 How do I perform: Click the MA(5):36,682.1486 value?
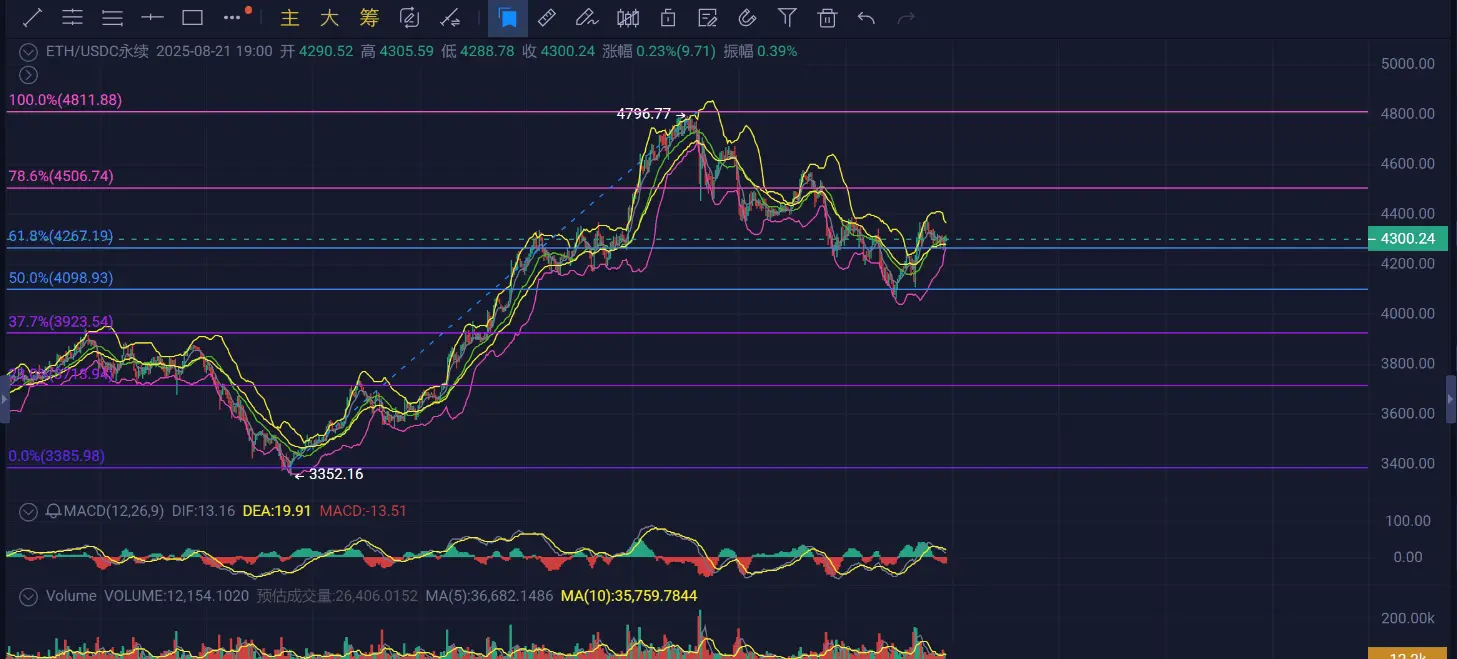point(490,596)
